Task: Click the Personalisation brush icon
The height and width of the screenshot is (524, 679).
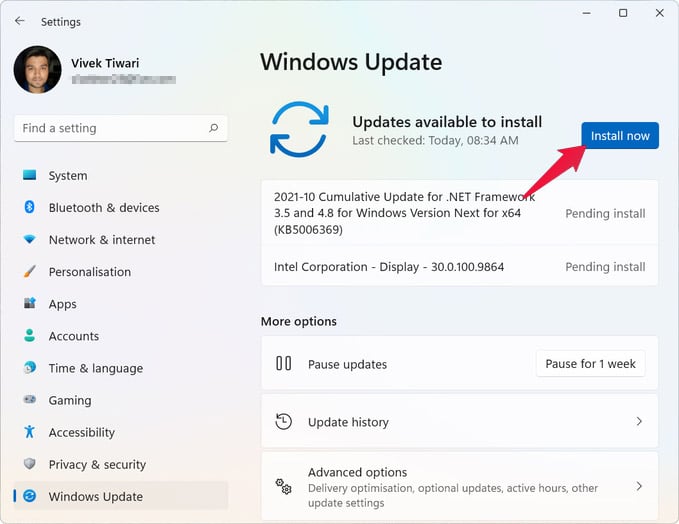Action: [x=29, y=271]
